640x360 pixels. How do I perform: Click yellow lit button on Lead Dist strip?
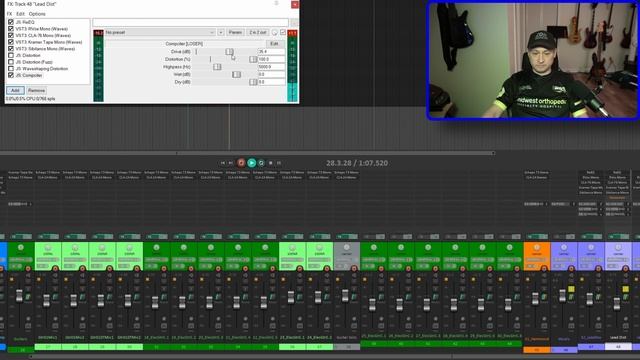click(x=625, y=289)
